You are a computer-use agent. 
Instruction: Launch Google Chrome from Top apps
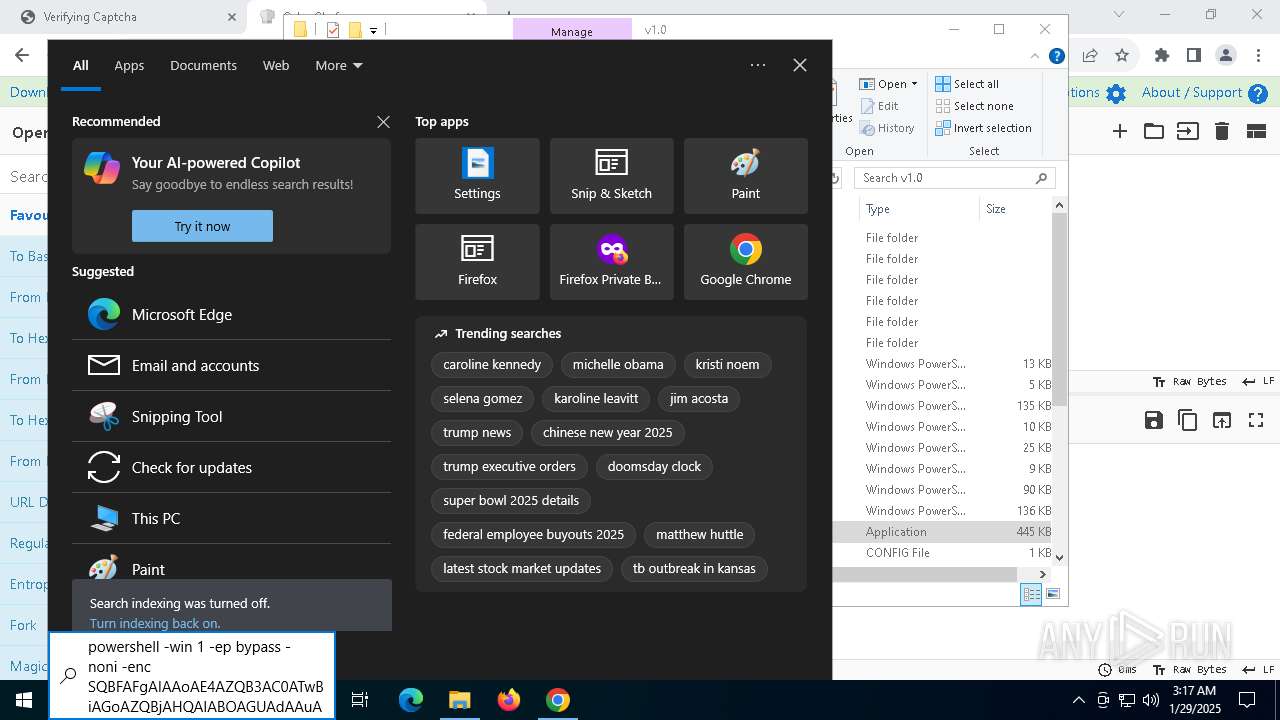745,262
